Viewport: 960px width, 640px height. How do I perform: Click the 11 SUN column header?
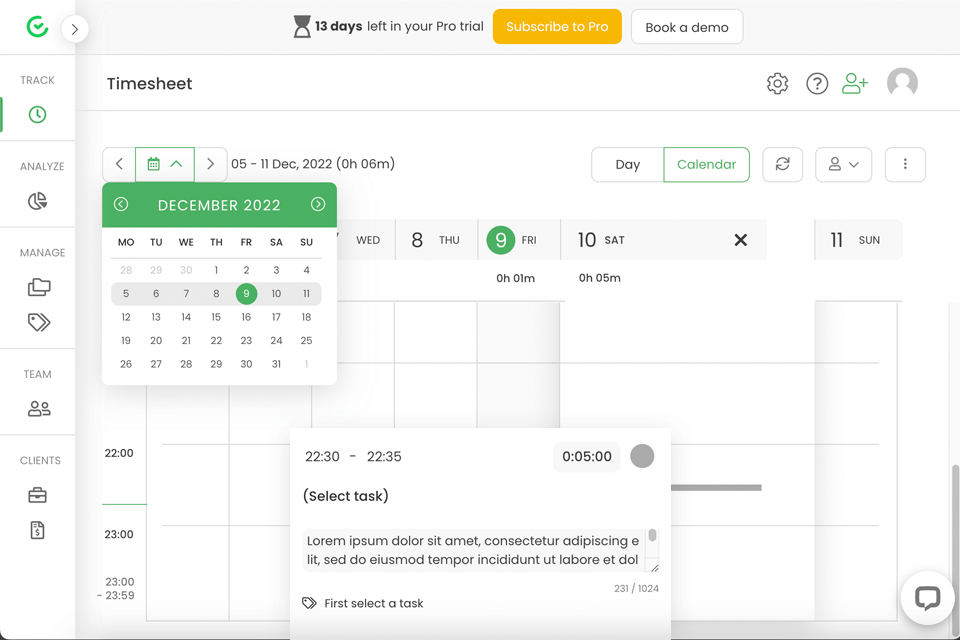[x=857, y=240]
